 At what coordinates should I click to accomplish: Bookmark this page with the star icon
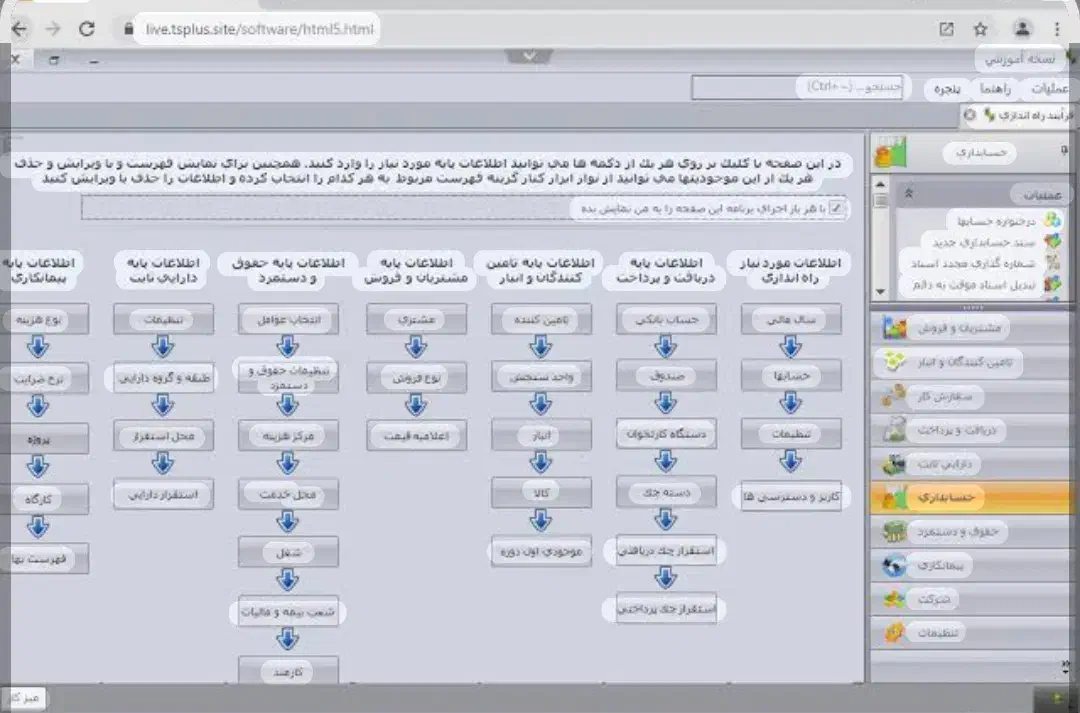point(981,29)
